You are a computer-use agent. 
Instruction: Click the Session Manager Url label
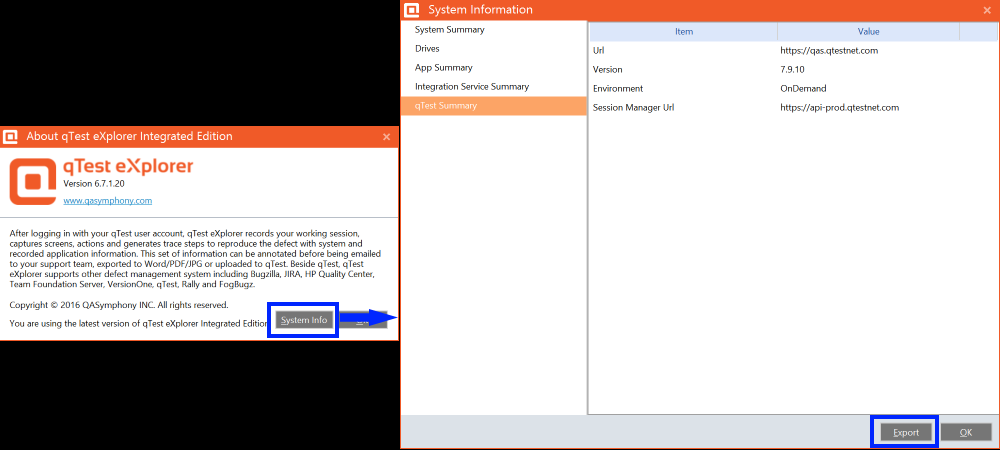[633, 108]
